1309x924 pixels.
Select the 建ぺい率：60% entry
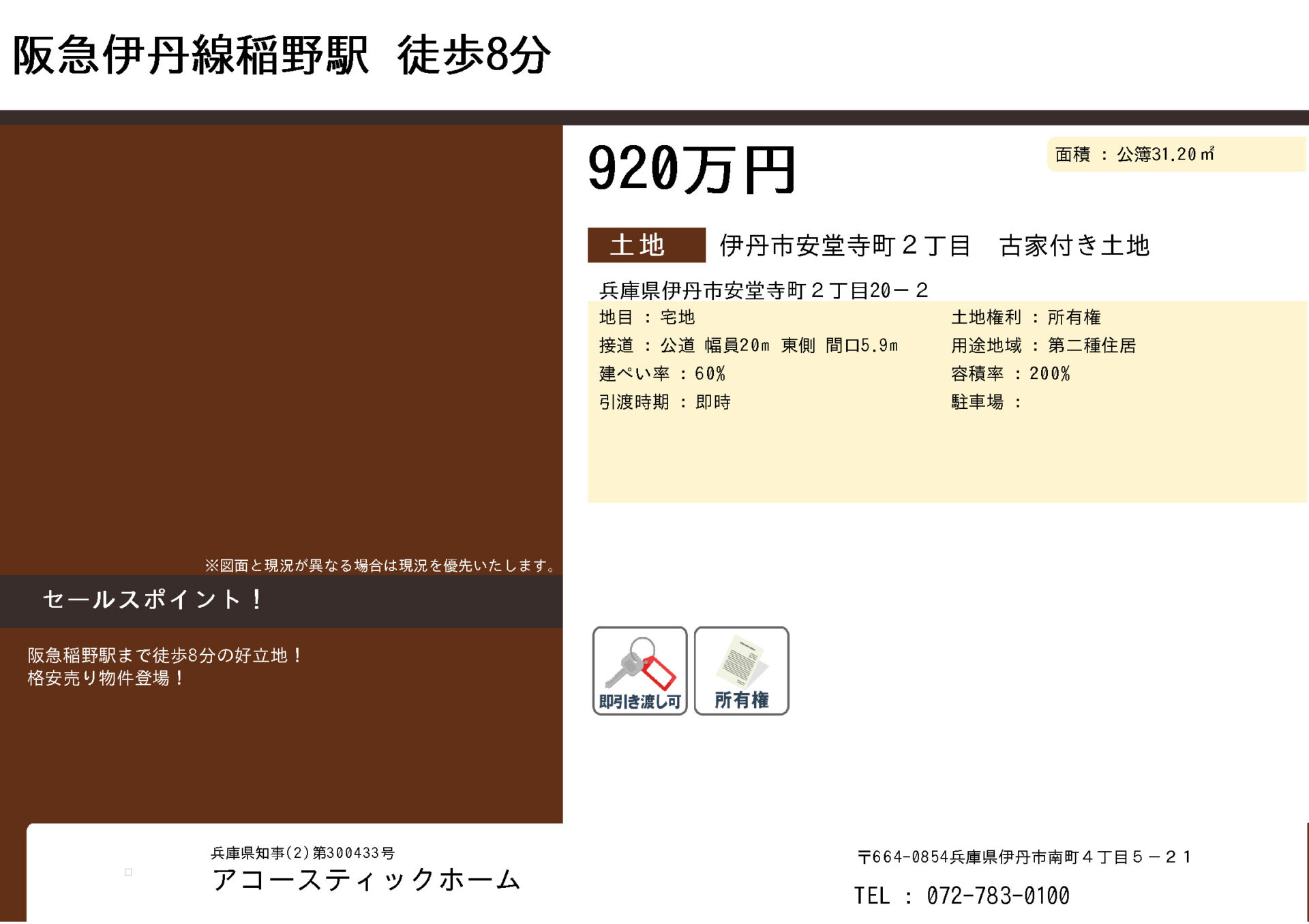coord(662,373)
